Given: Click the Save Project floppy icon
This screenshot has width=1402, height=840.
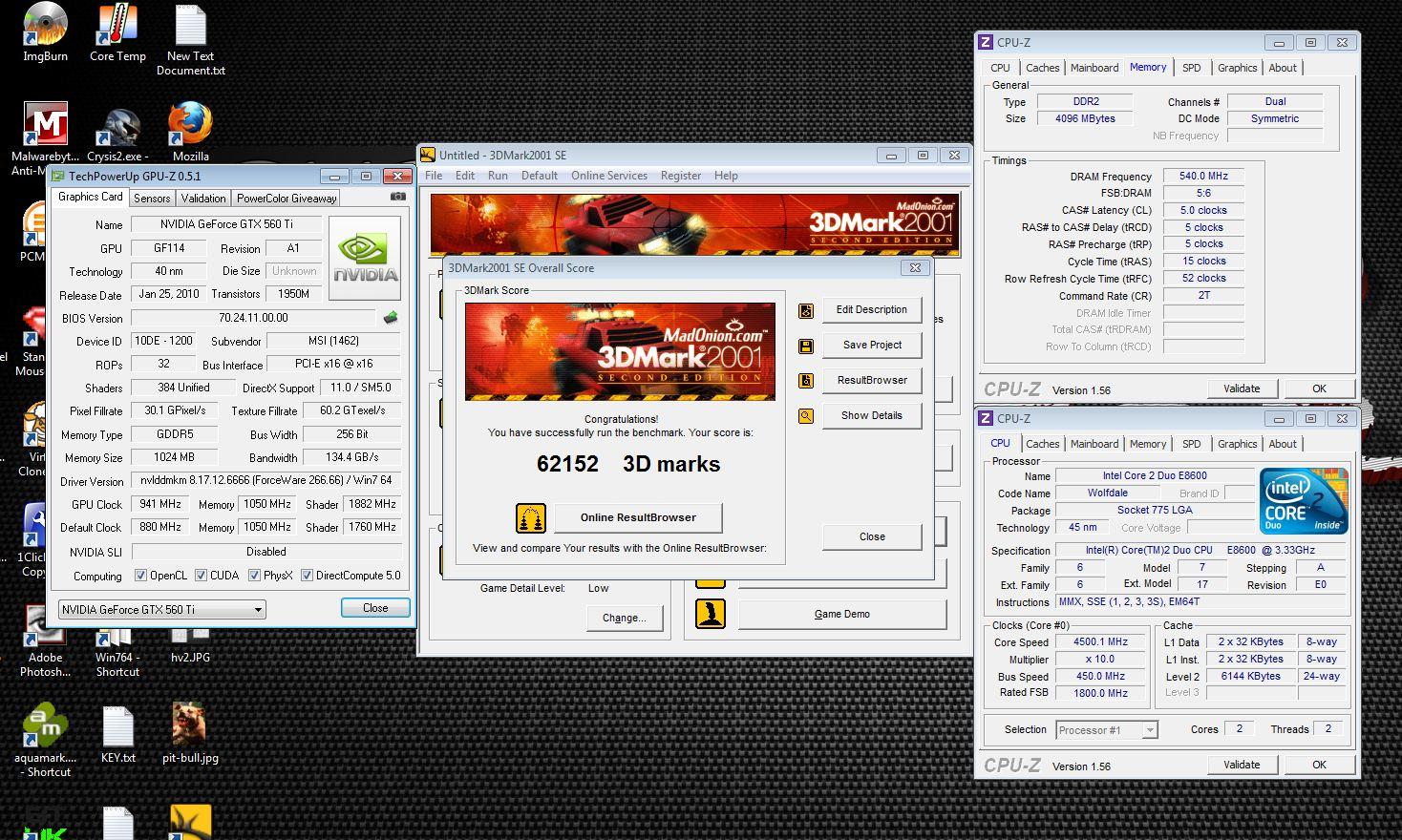Looking at the screenshot, I should (806, 346).
